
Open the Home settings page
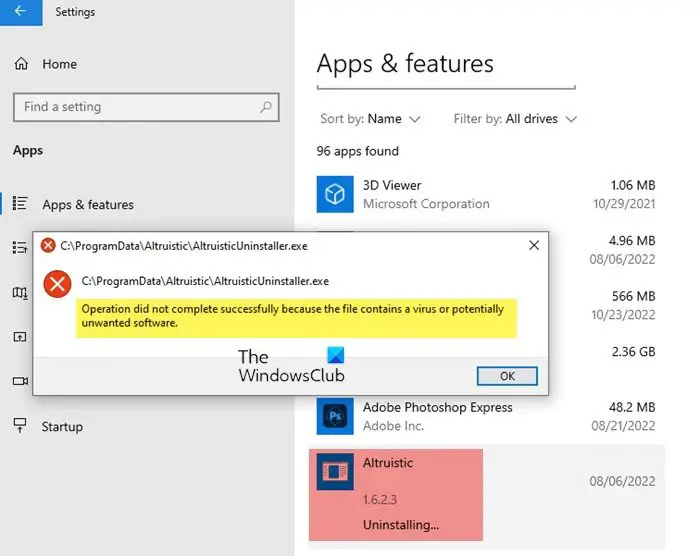(x=46, y=64)
